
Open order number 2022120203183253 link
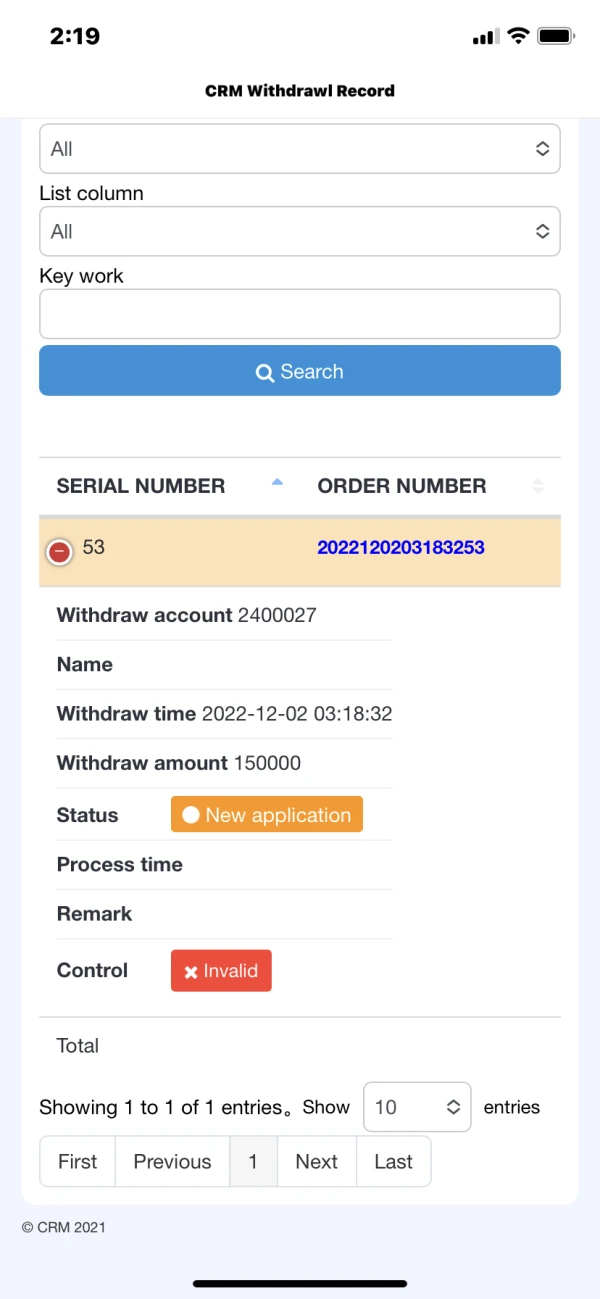[x=401, y=547]
